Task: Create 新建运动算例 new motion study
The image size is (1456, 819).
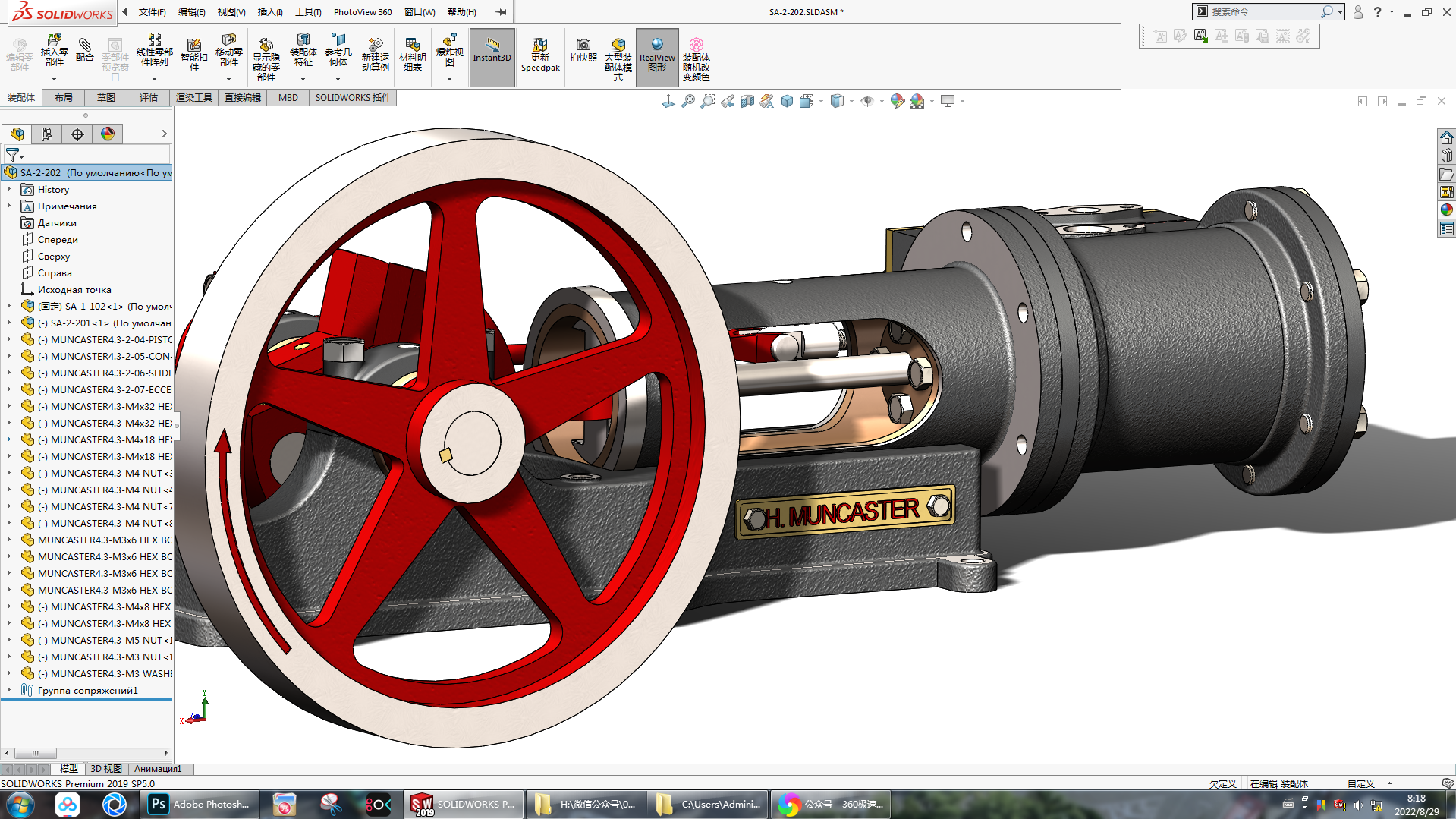Action: tap(375, 54)
